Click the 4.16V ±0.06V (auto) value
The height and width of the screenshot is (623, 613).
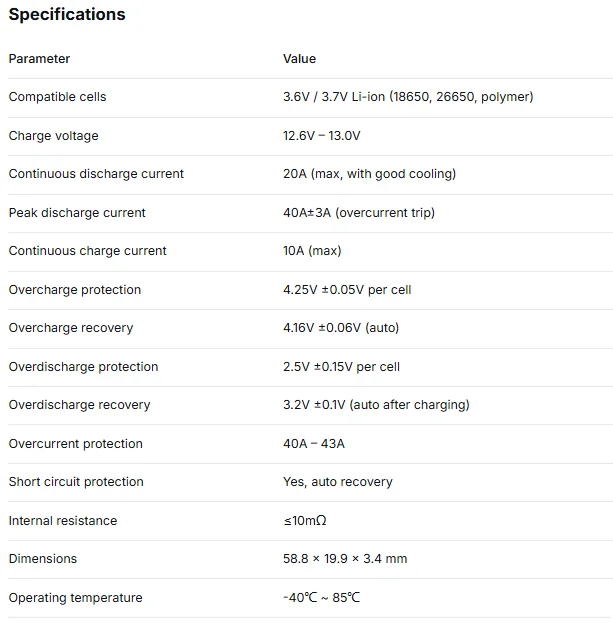(341, 328)
